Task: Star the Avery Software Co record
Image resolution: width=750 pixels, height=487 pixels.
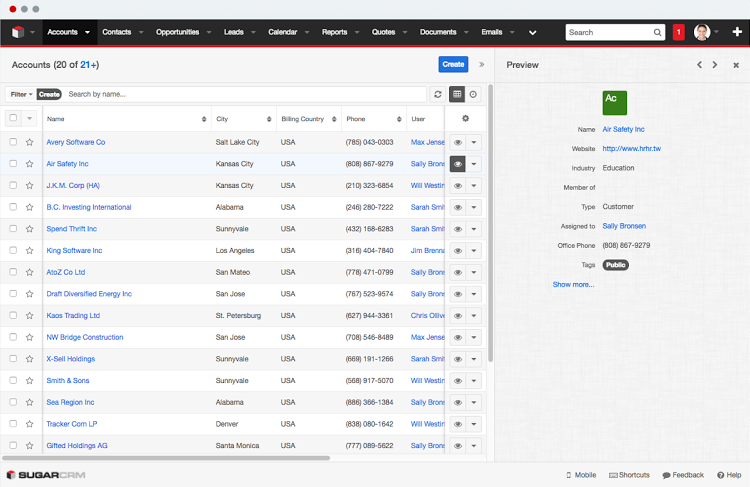Action: point(30,142)
